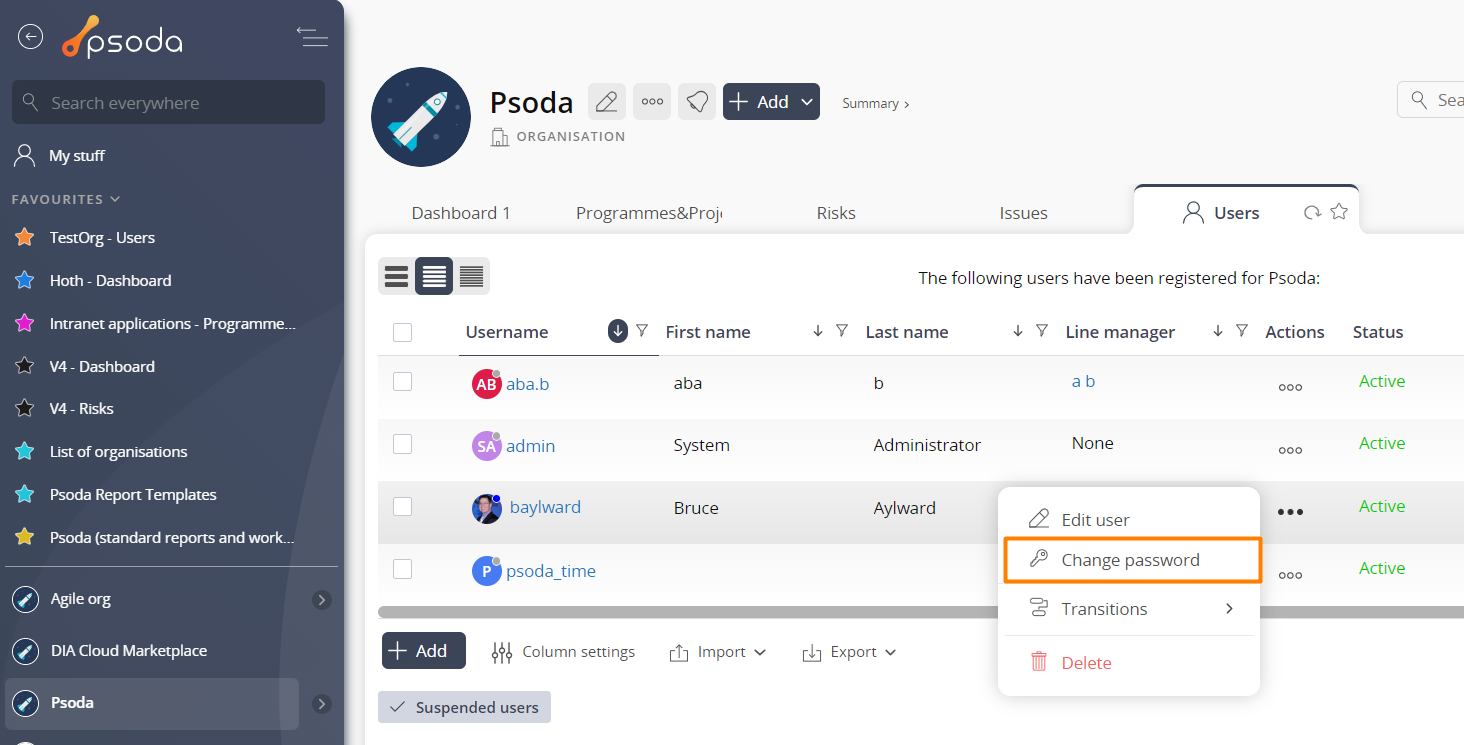Open the 'a b' line manager link
The width and height of the screenshot is (1464, 745).
click(1083, 381)
